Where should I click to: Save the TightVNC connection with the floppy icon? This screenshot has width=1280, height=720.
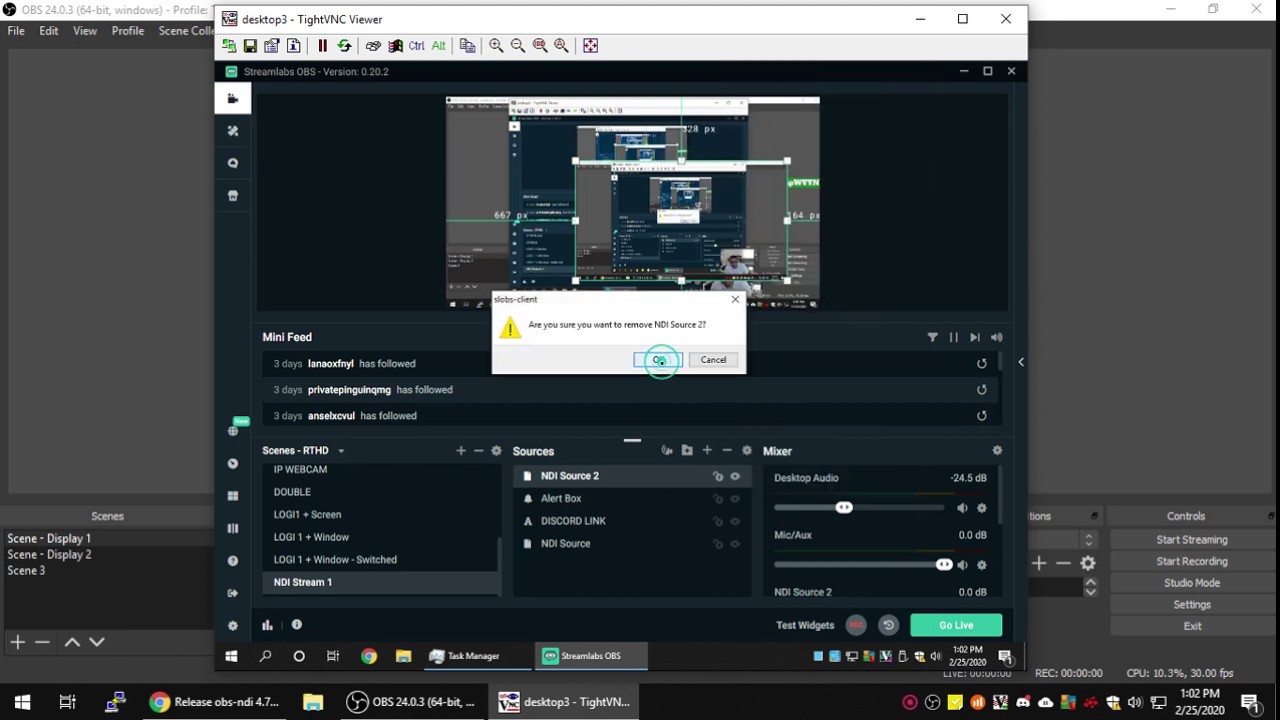tap(250, 45)
